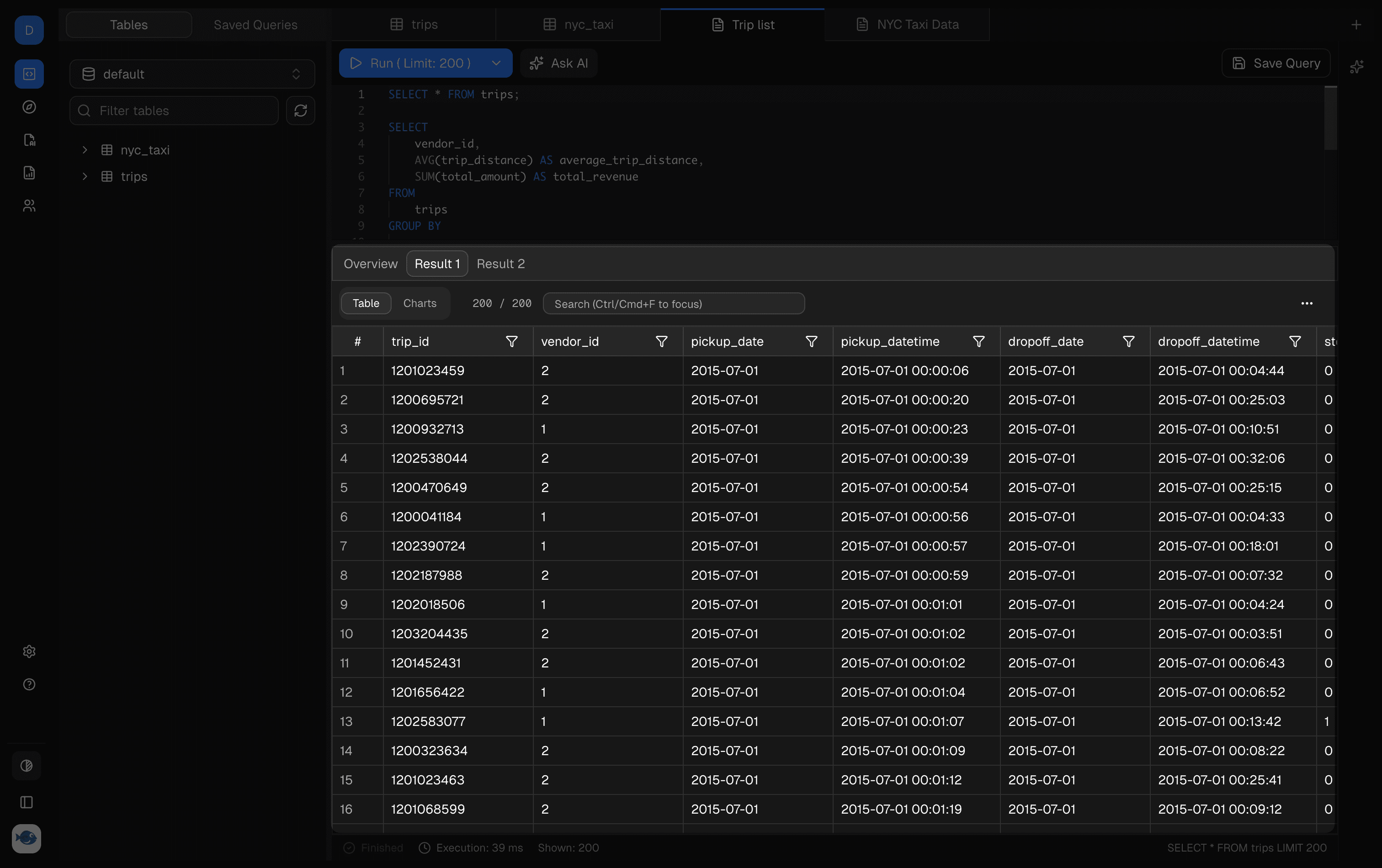Open the report chart file icon in sidebar

tap(29, 173)
